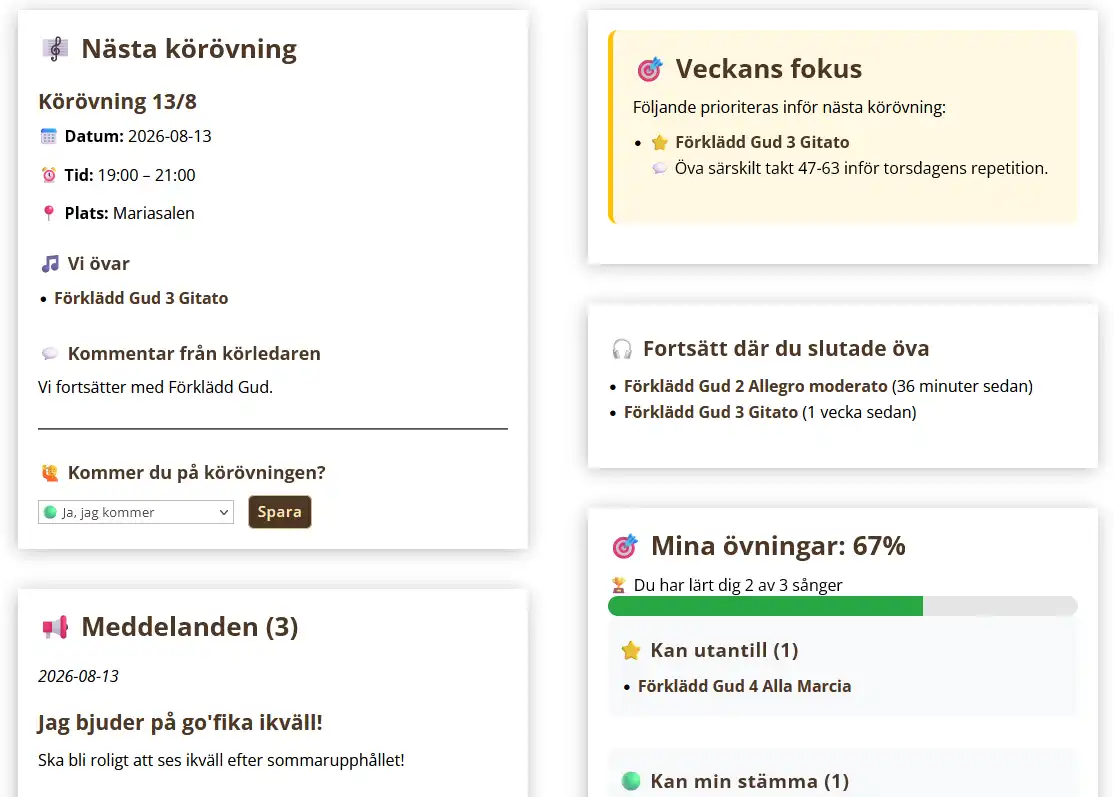Click the star icon beside Kan utantill

click(630, 651)
